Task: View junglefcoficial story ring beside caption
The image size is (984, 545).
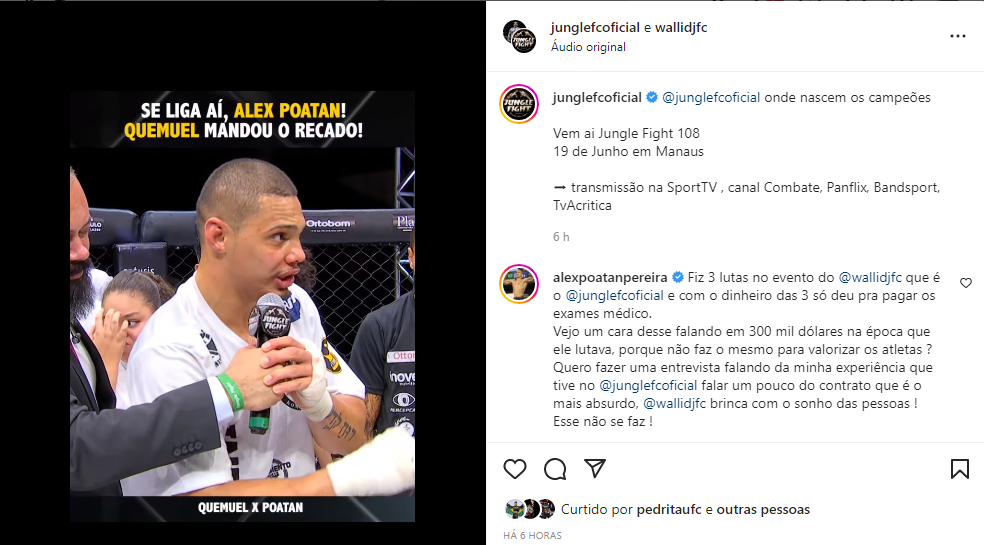Action: (x=519, y=104)
